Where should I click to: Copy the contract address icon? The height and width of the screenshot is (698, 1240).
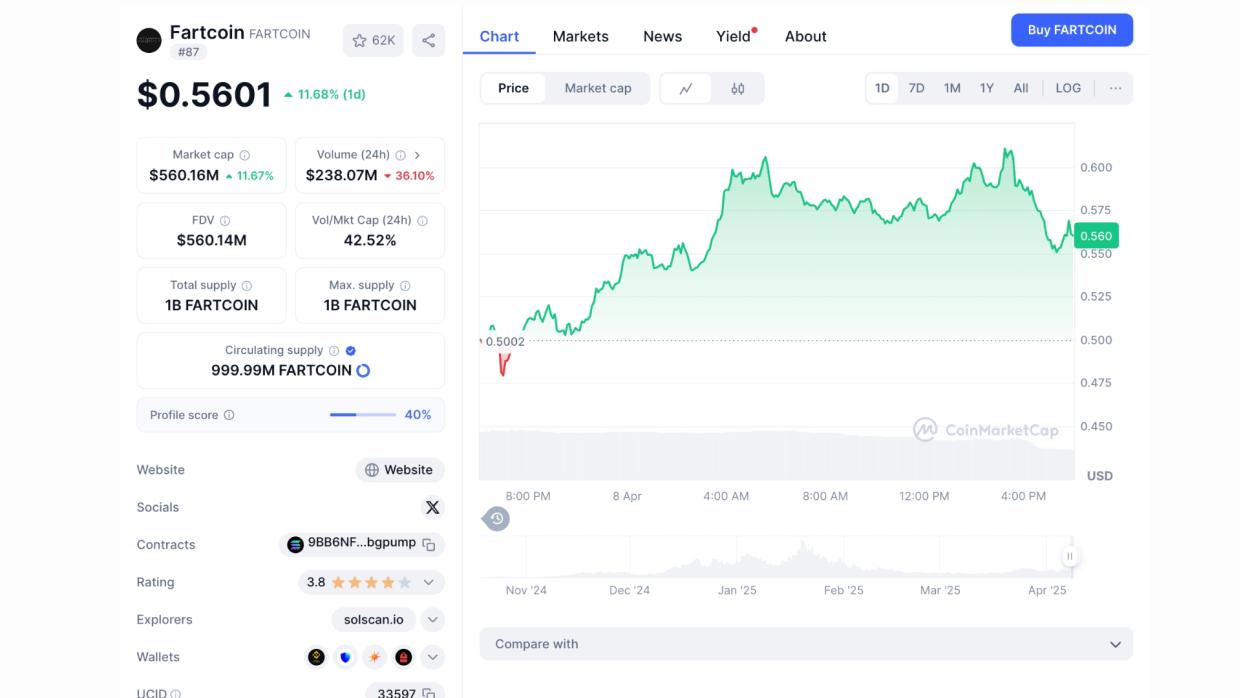pyautogui.click(x=429, y=545)
